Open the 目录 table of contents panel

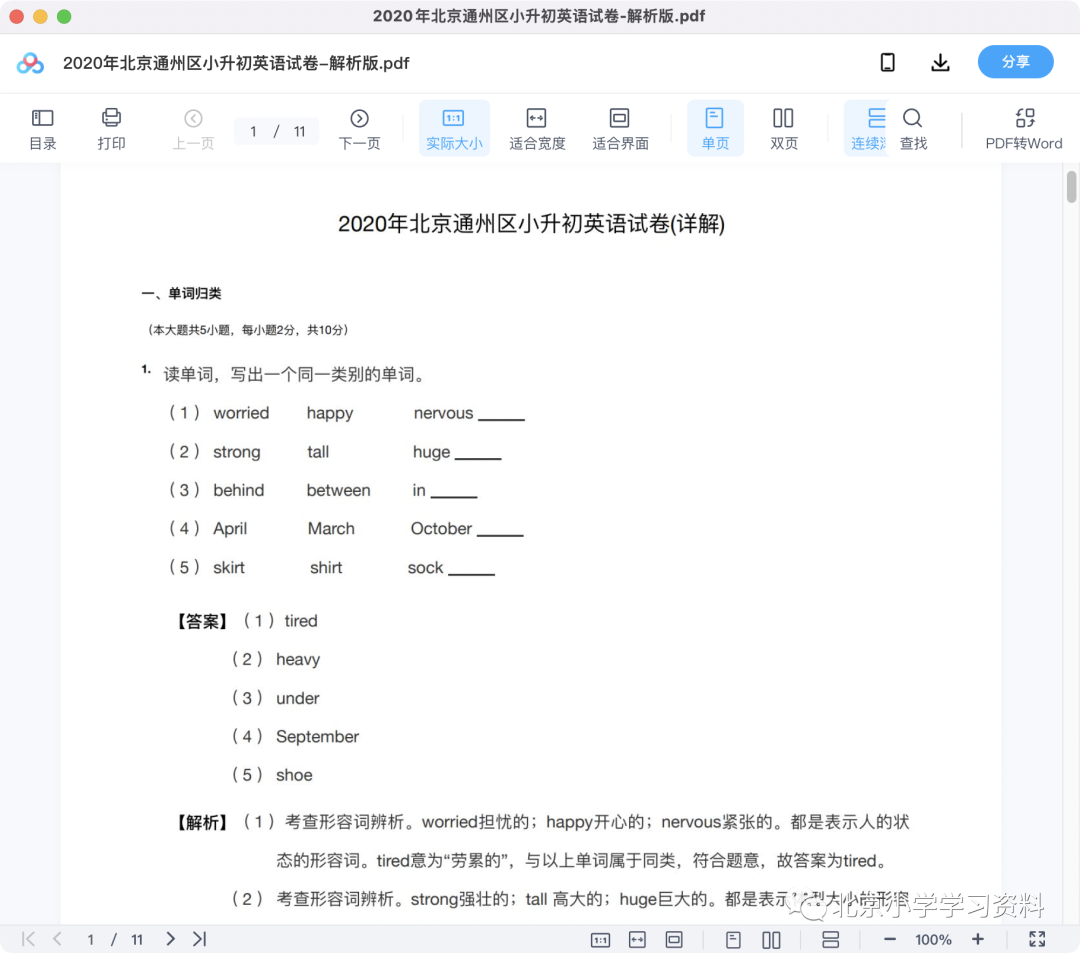(x=43, y=129)
